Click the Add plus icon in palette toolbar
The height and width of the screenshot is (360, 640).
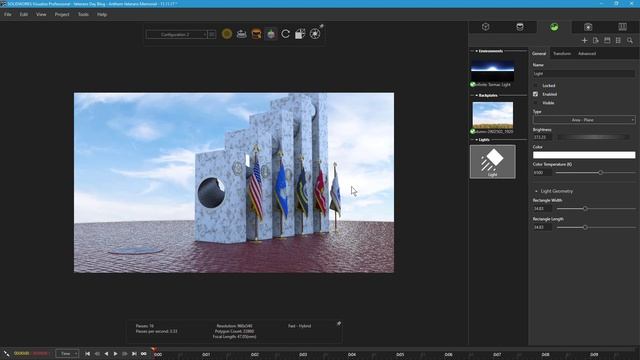click(584, 40)
